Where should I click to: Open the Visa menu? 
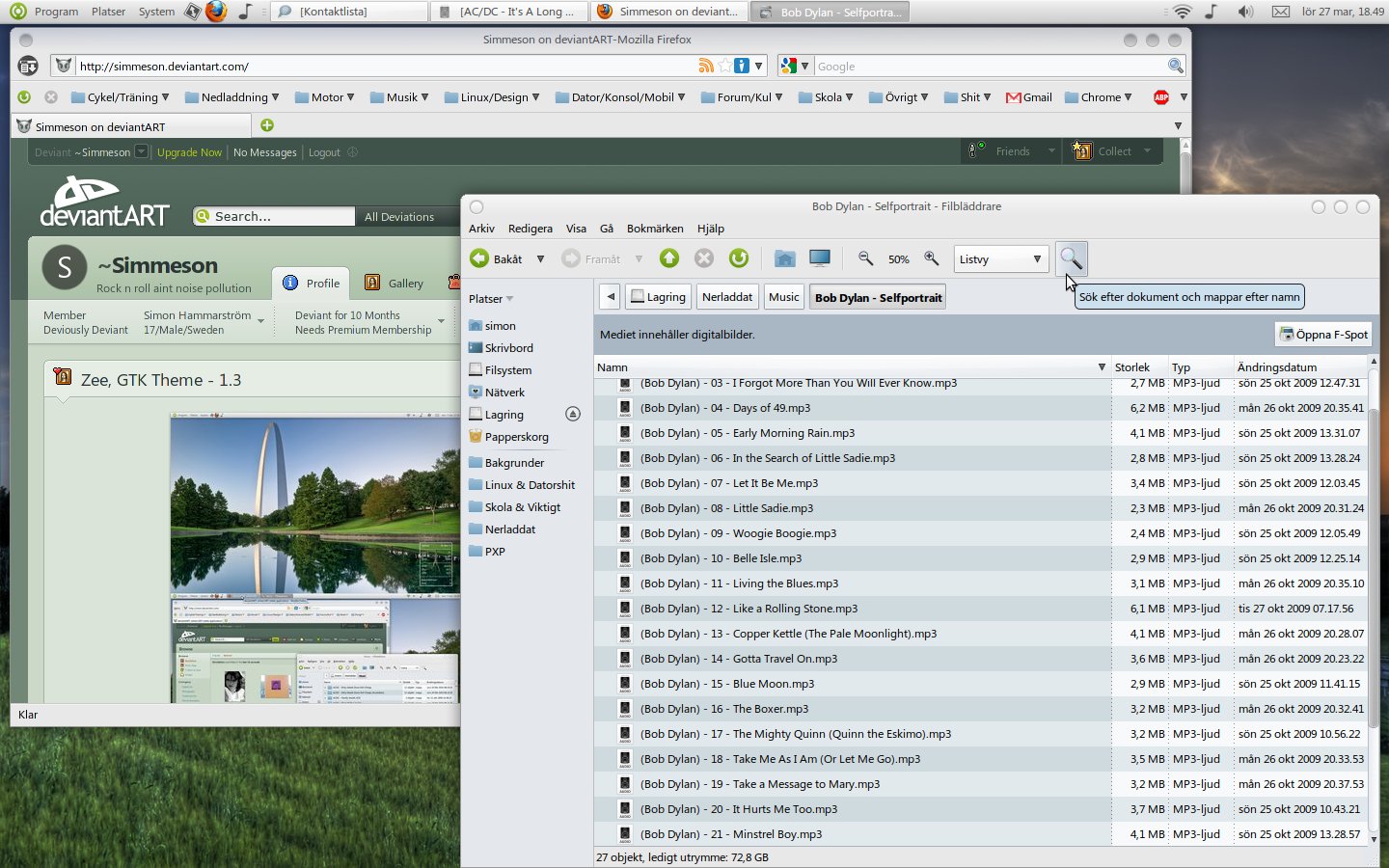coord(576,229)
